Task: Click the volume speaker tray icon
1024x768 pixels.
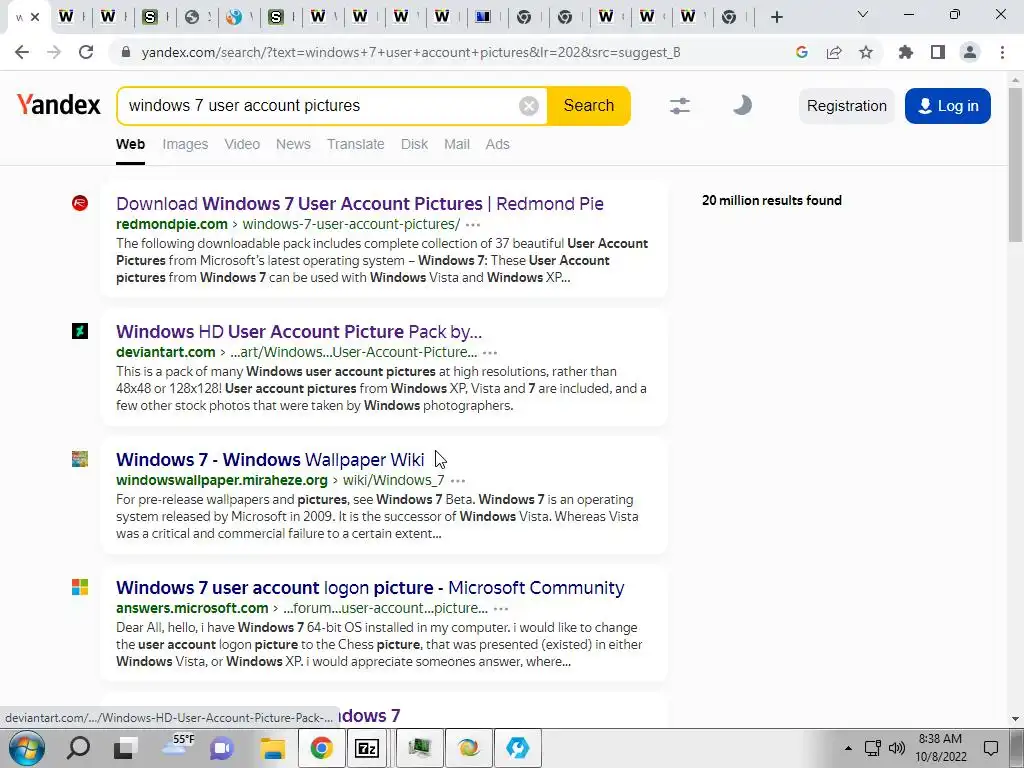Action: (897, 748)
